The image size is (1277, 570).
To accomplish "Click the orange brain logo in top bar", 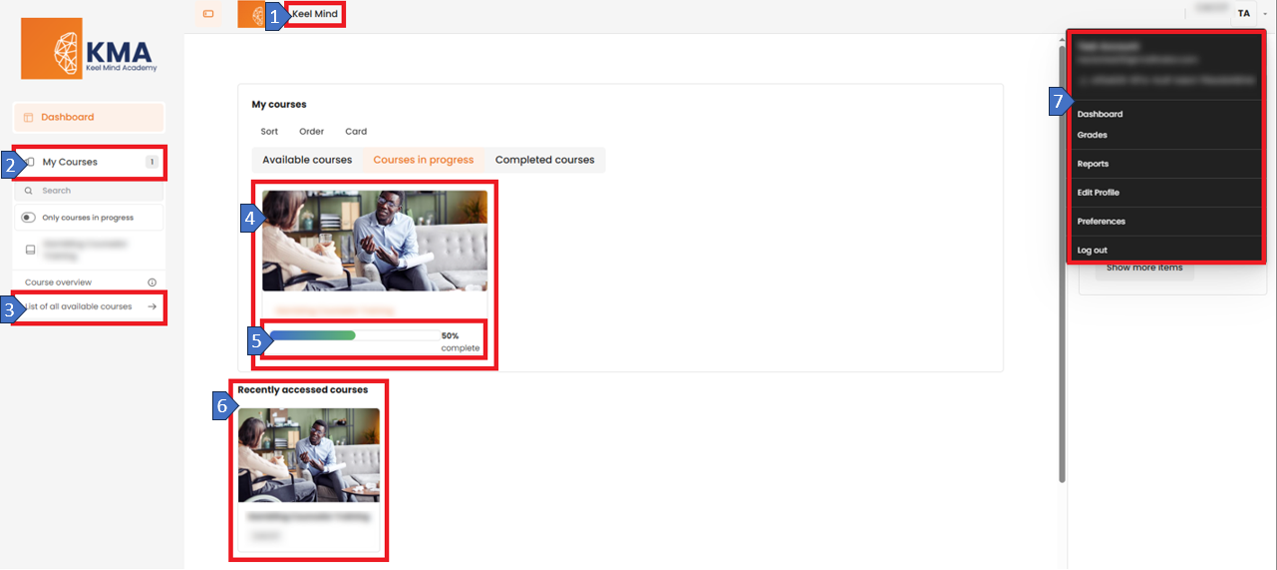I will pos(250,14).
